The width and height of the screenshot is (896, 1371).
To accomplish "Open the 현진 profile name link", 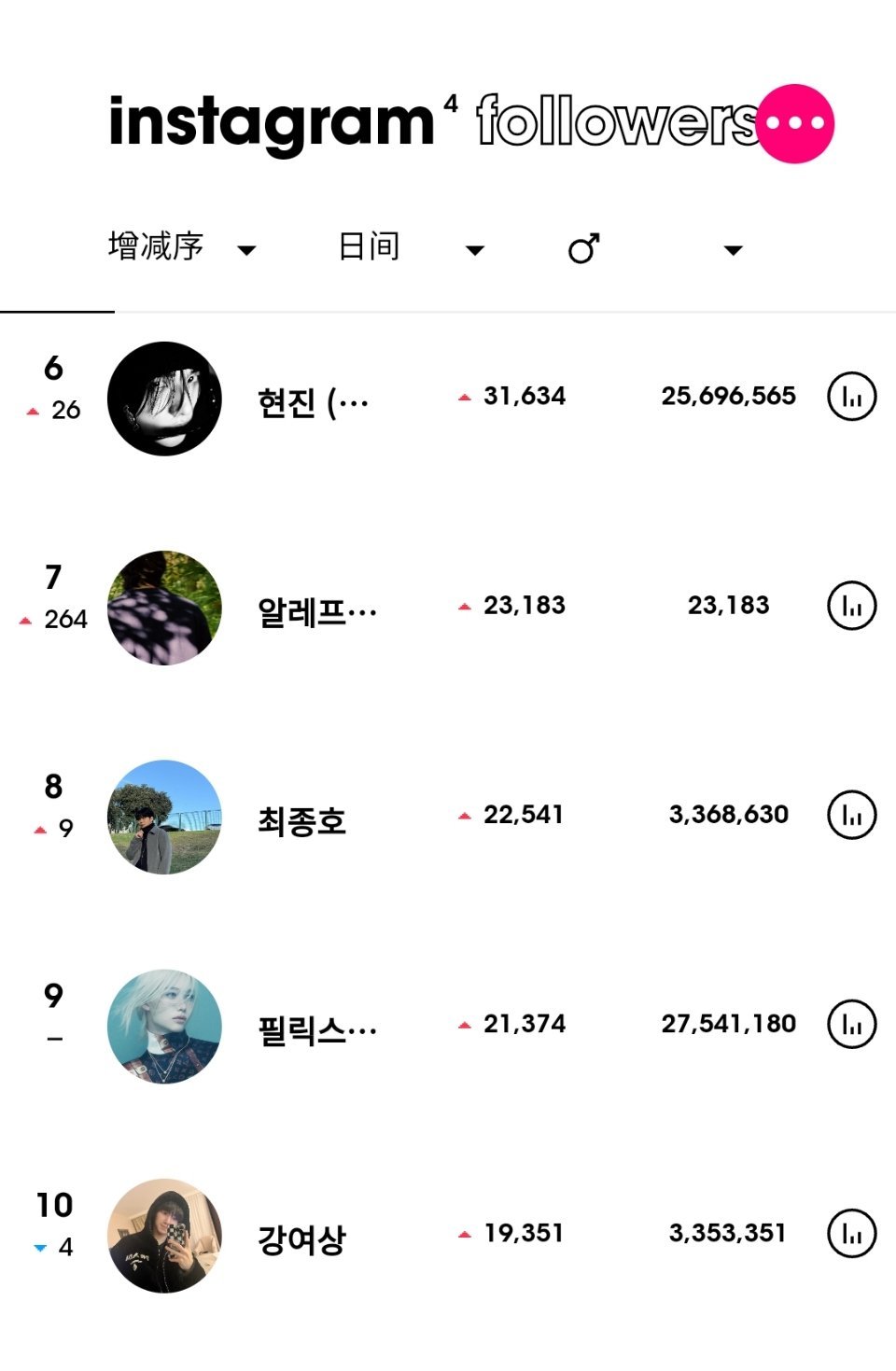I will (313, 403).
